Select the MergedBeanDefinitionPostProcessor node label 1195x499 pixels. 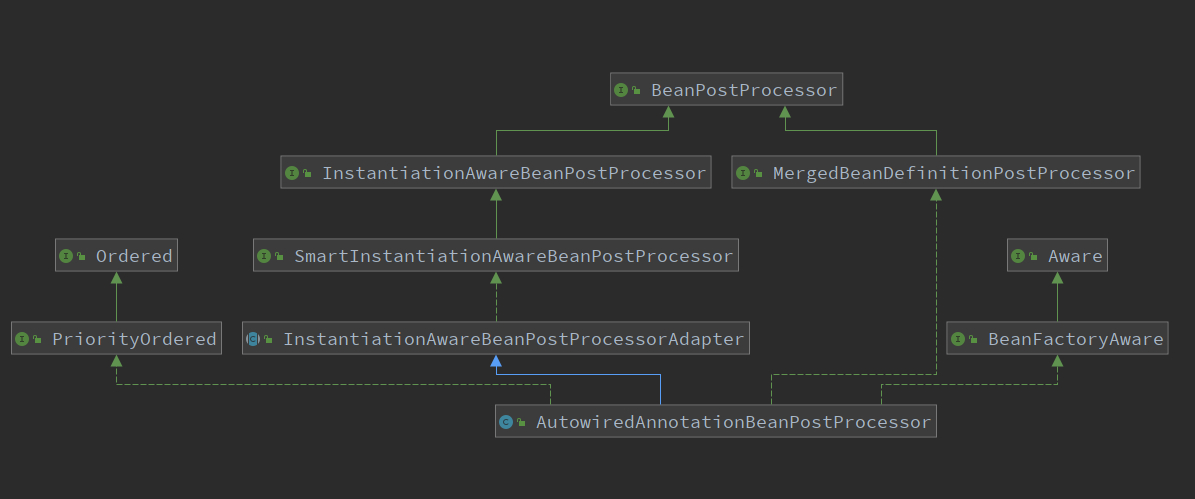953,173
